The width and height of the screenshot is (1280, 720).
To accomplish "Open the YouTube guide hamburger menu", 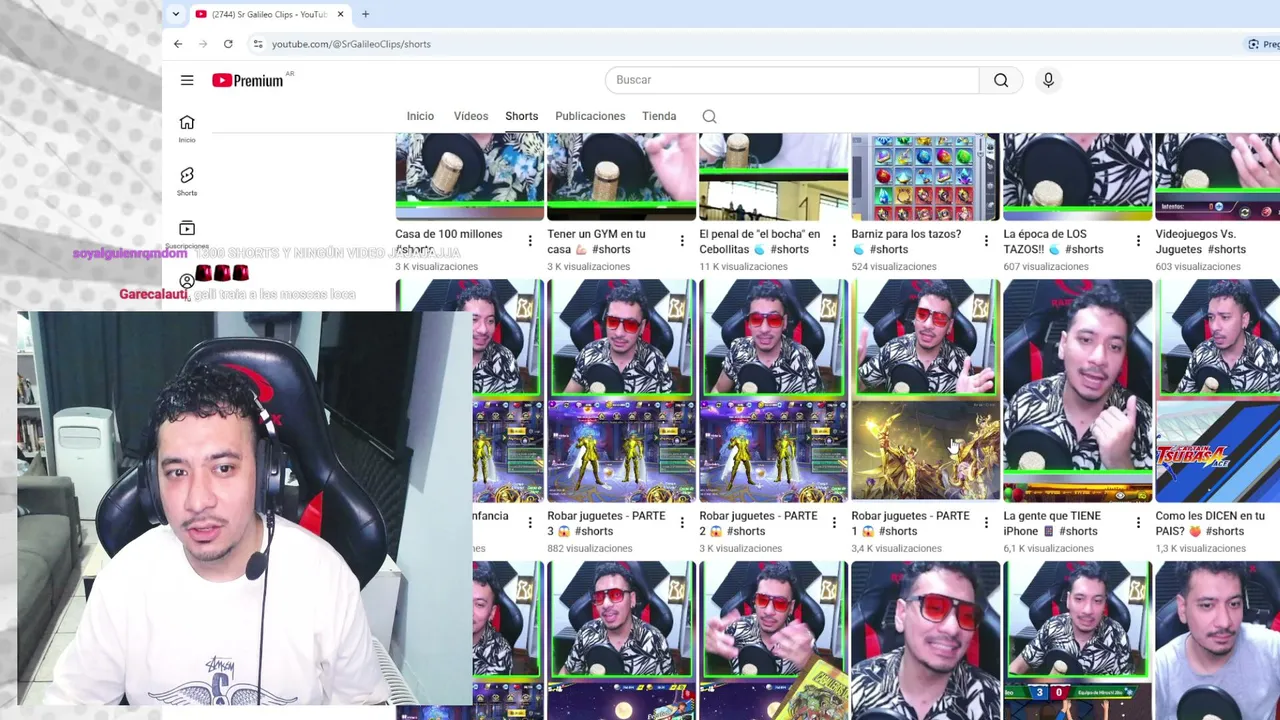I will (187, 80).
